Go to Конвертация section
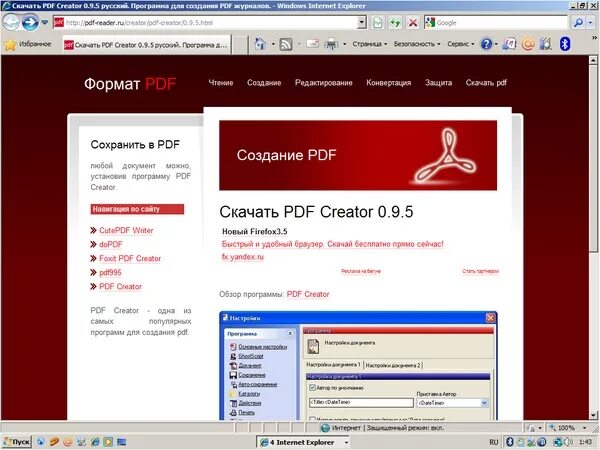600x450 pixels. pyautogui.click(x=389, y=83)
